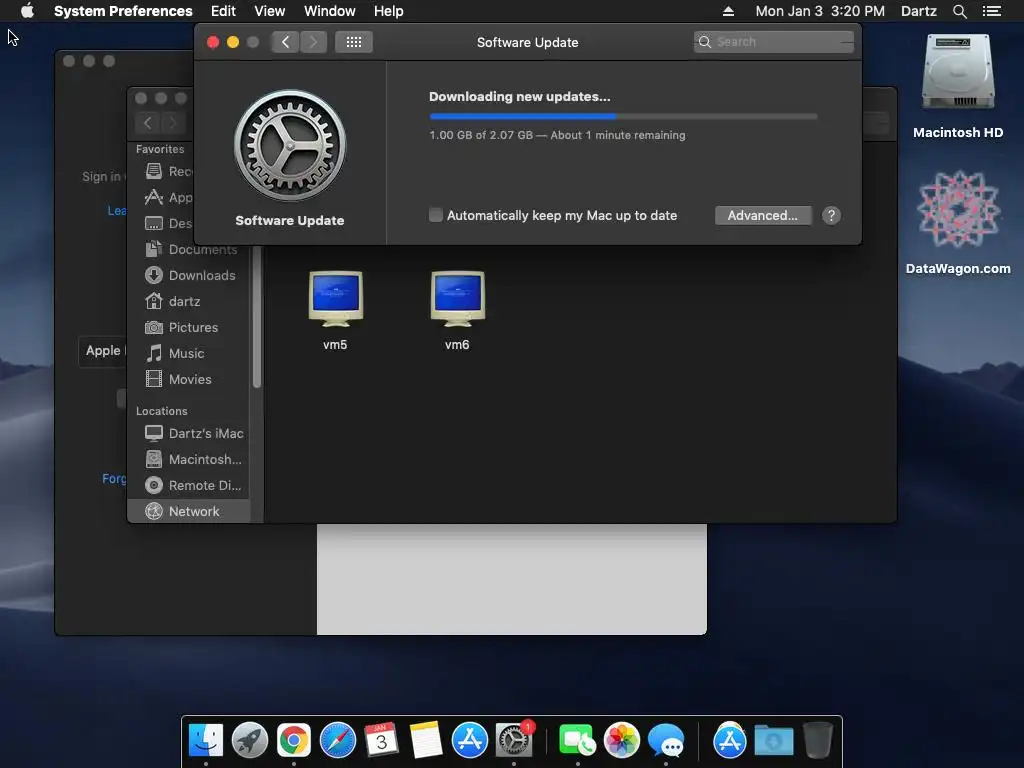The width and height of the screenshot is (1024, 768).
Task: Enable Automatically keep my Mac up to date
Action: coord(436,215)
